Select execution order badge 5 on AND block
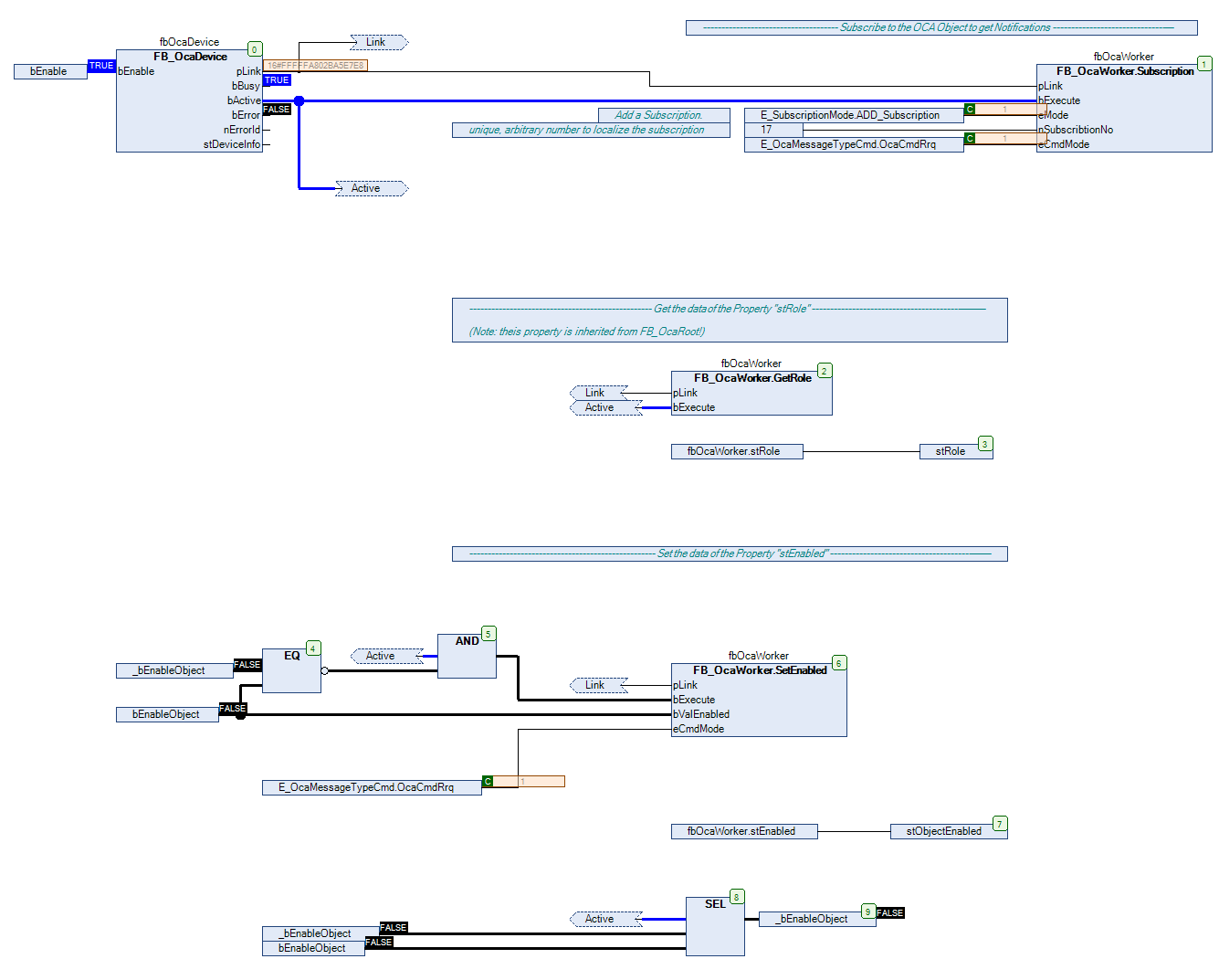 [x=489, y=634]
